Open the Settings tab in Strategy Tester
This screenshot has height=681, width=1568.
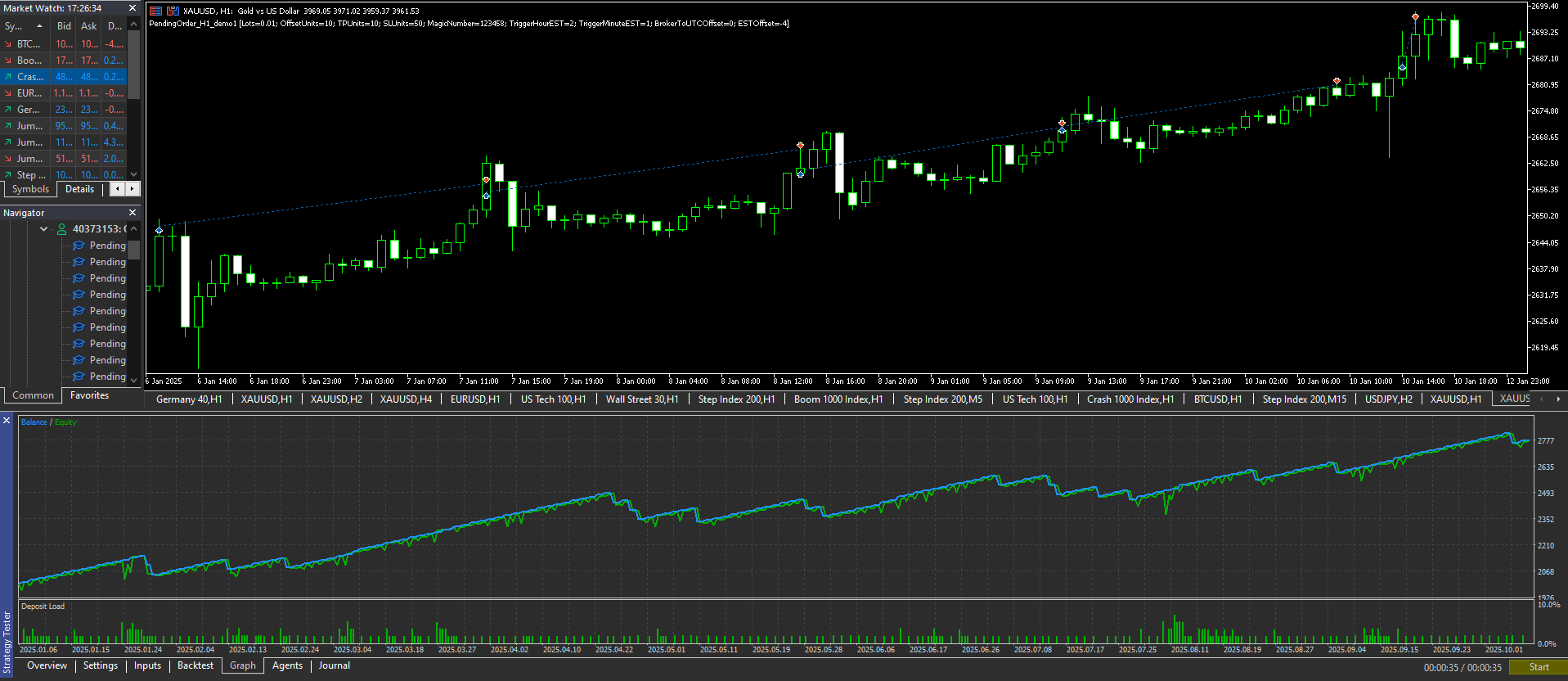click(x=101, y=665)
